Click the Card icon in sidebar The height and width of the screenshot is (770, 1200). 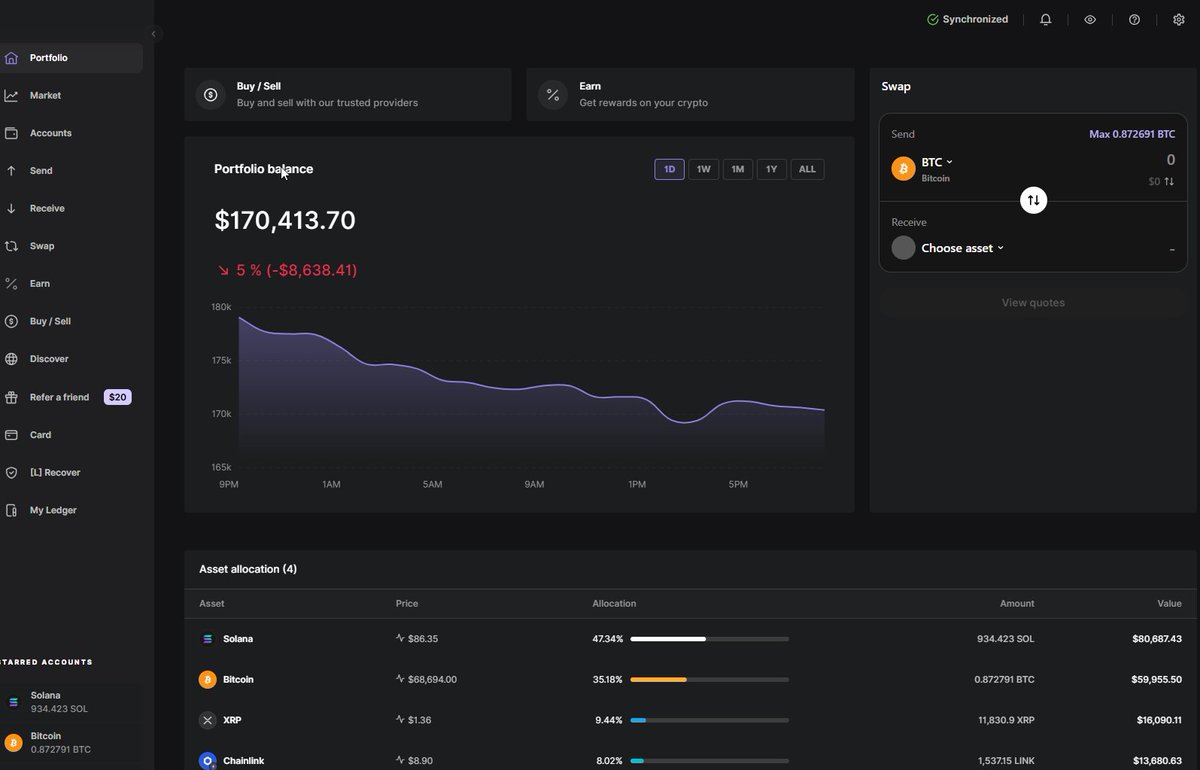point(11,435)
